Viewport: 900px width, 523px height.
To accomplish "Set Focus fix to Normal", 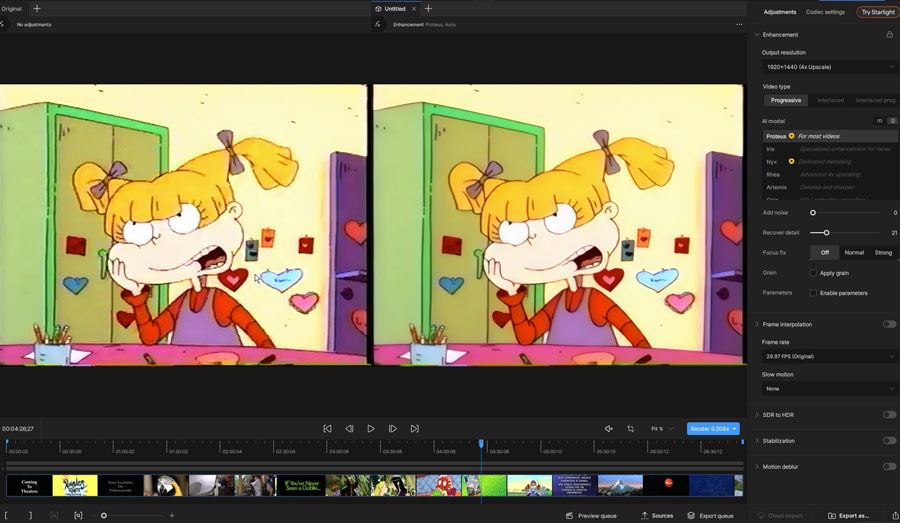I will pos(854,253).
